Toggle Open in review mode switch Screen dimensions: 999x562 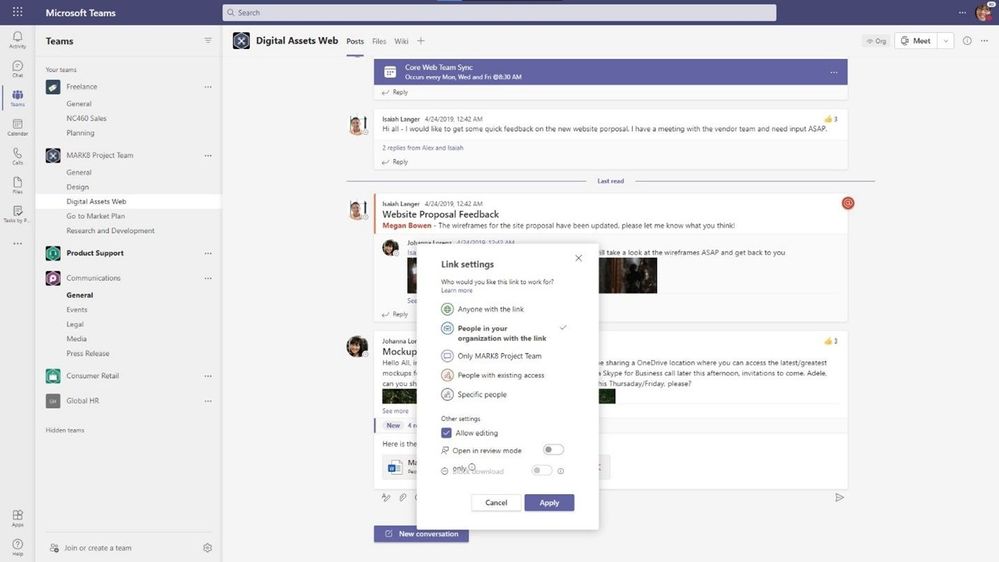pyautogui.click(x=552, y=450)
